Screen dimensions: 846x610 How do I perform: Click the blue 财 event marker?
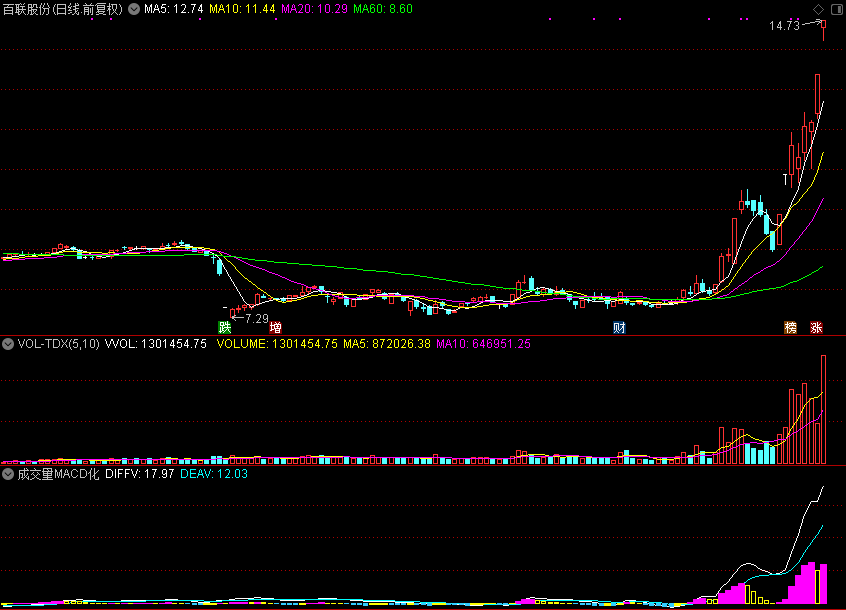click(x=619, y=327)
